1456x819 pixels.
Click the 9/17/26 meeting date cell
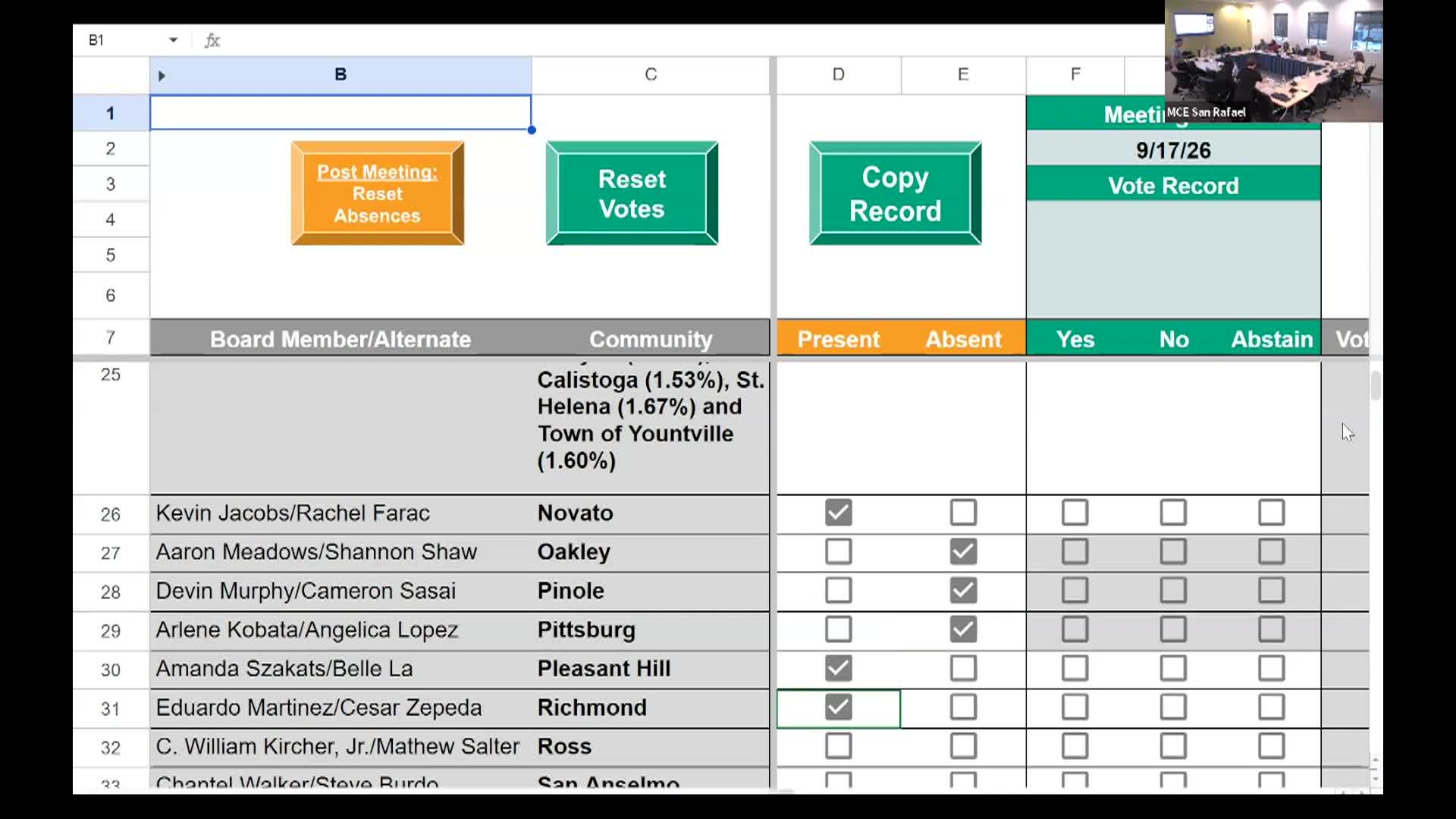click(1173, 150)
